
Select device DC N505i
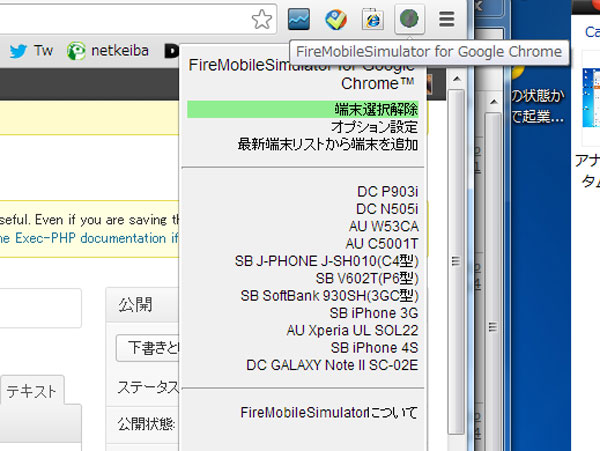click(387, 209)
